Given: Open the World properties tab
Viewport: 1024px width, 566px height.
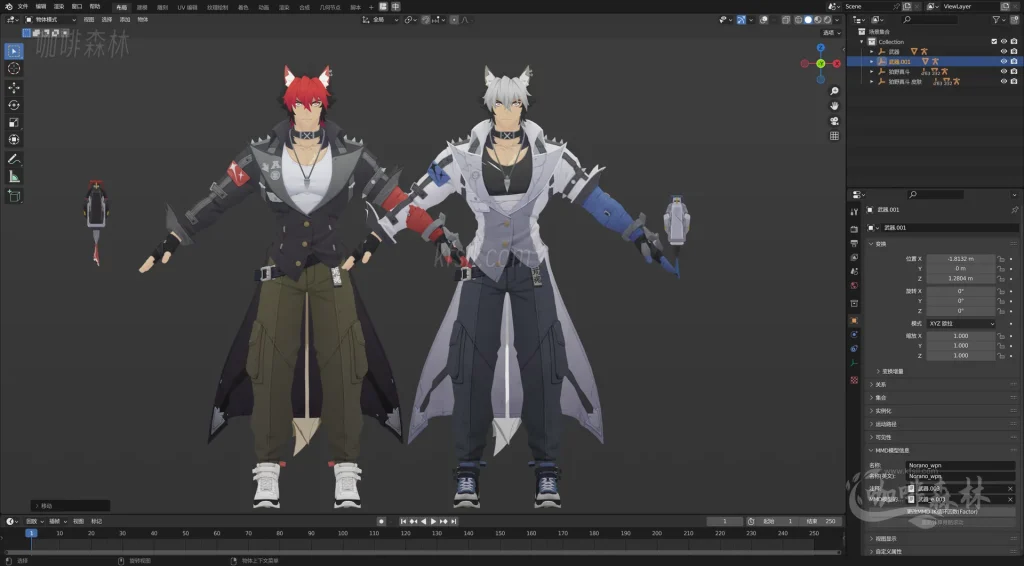Looking at the screenshot, I should coord(854,286).
